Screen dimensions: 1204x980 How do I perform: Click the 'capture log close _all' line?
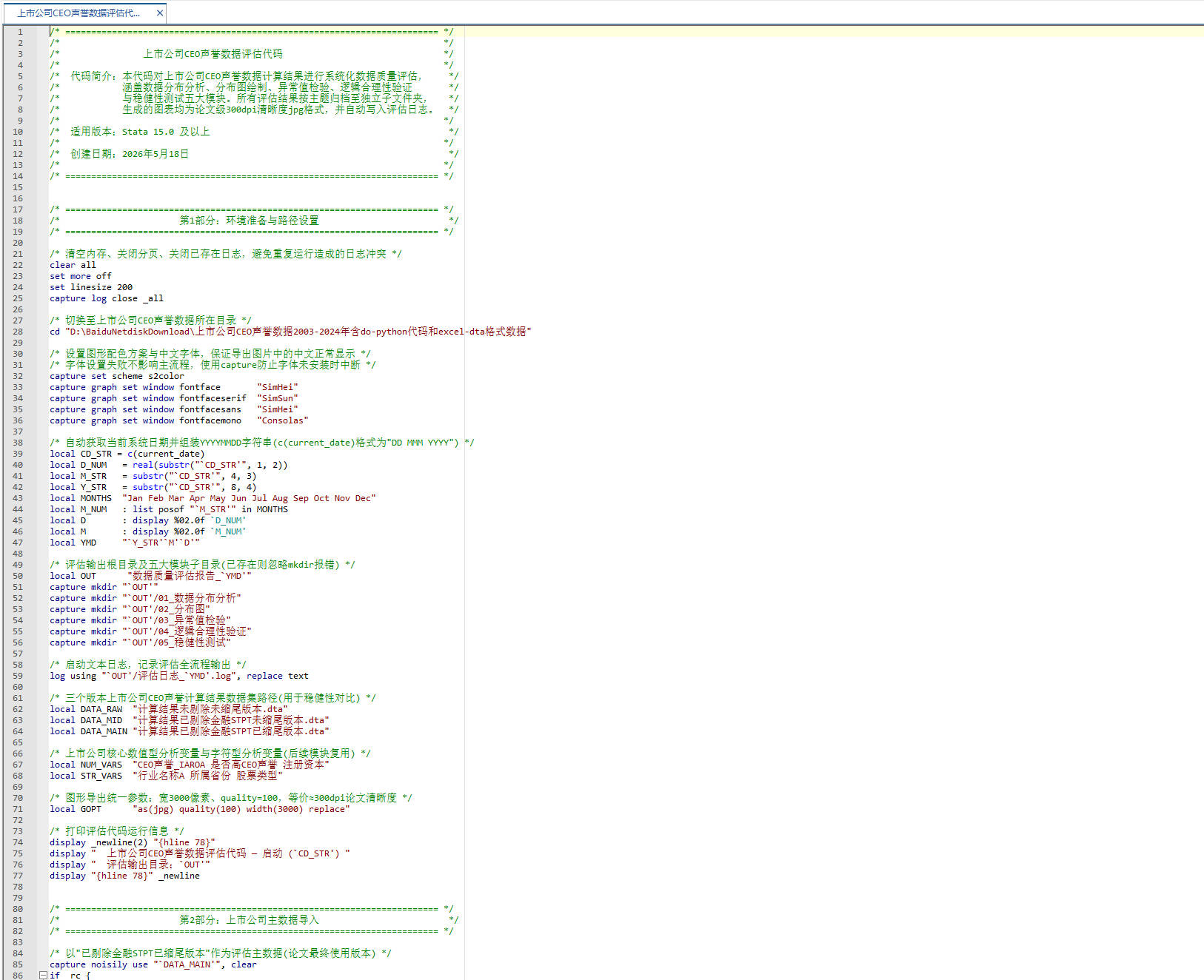coord(107,298)
